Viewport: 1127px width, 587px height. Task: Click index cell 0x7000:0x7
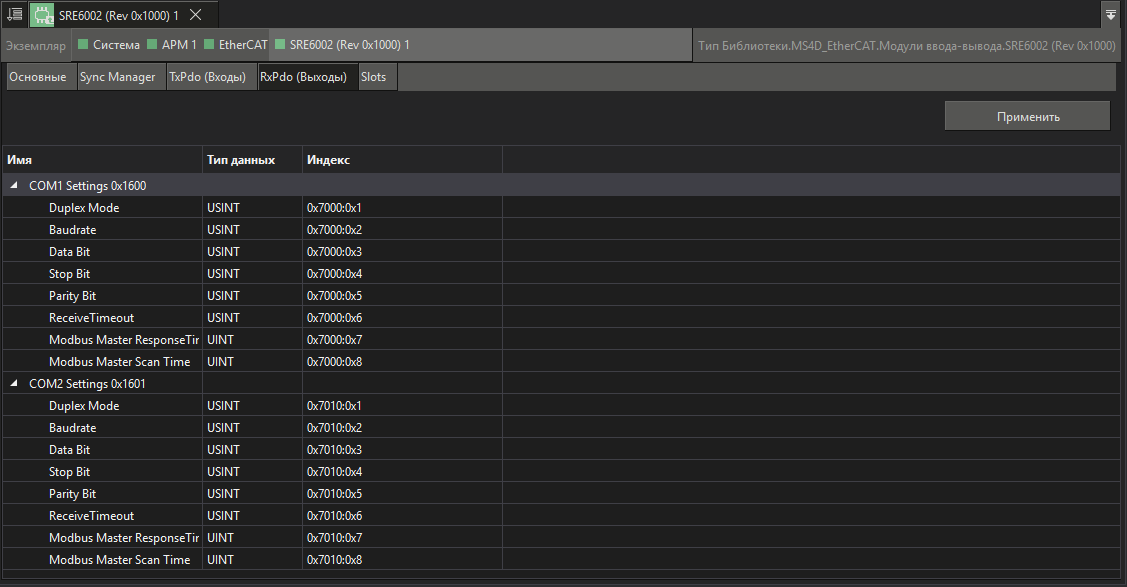(402, 340)
